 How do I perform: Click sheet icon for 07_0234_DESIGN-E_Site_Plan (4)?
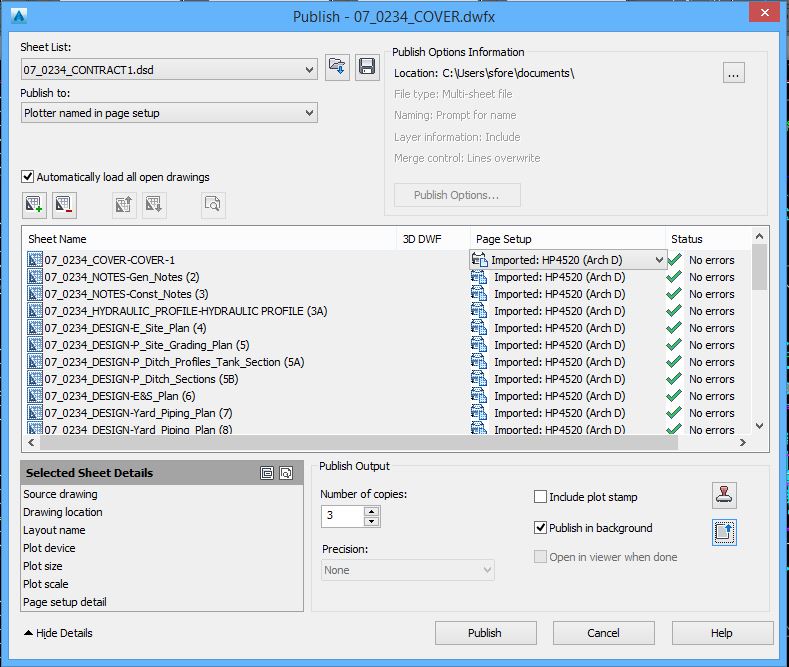[x=35, y=328]
